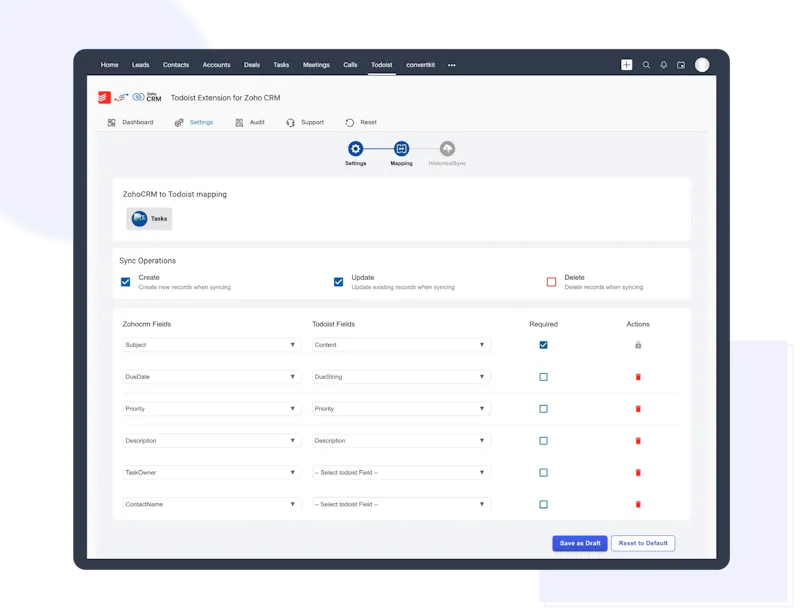
Task: Delete the ContactName mapping row
Action: [x=638, y=504]
